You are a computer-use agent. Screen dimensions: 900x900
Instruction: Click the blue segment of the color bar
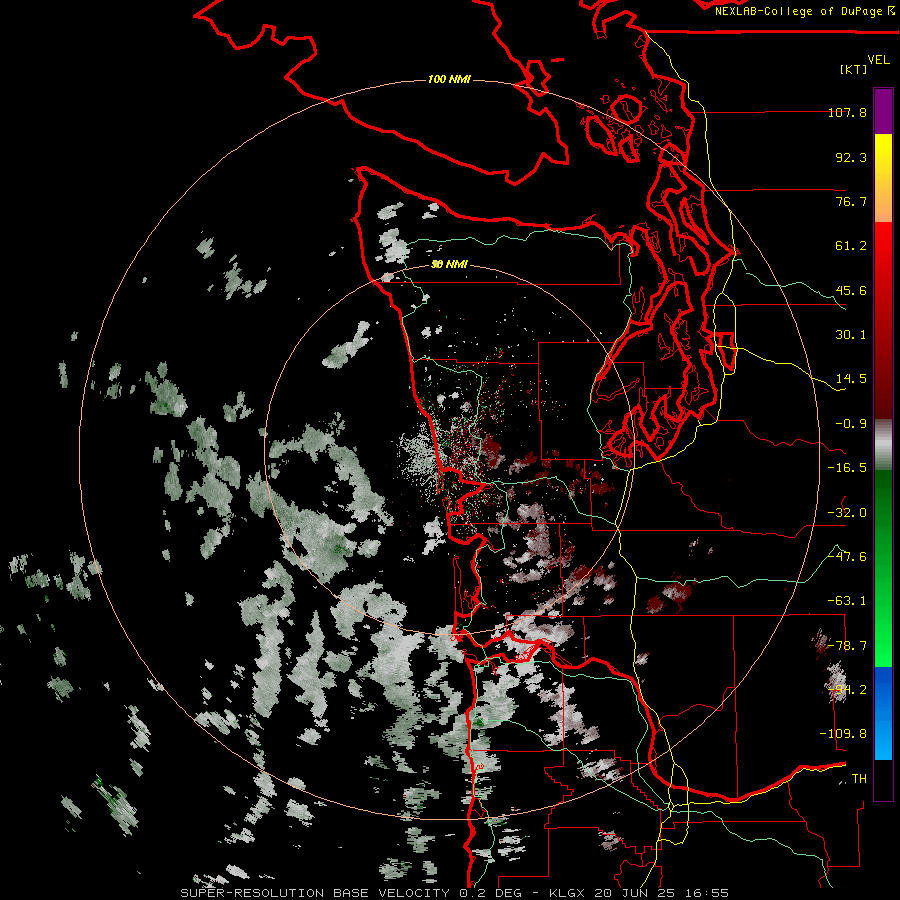click(x=883, y=713)
